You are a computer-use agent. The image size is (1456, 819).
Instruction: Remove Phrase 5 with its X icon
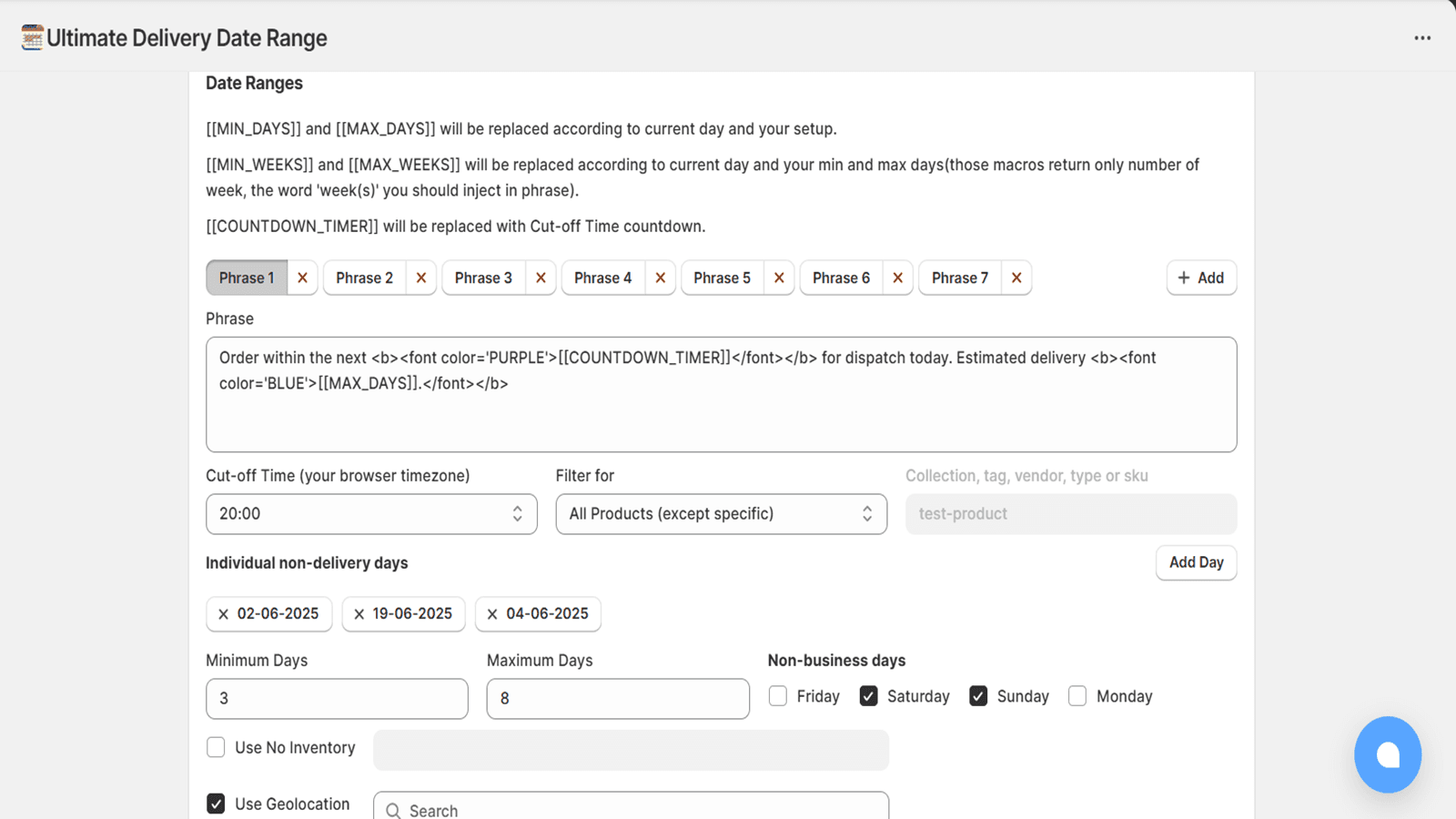pyautogui.click(x=779, y=278)
